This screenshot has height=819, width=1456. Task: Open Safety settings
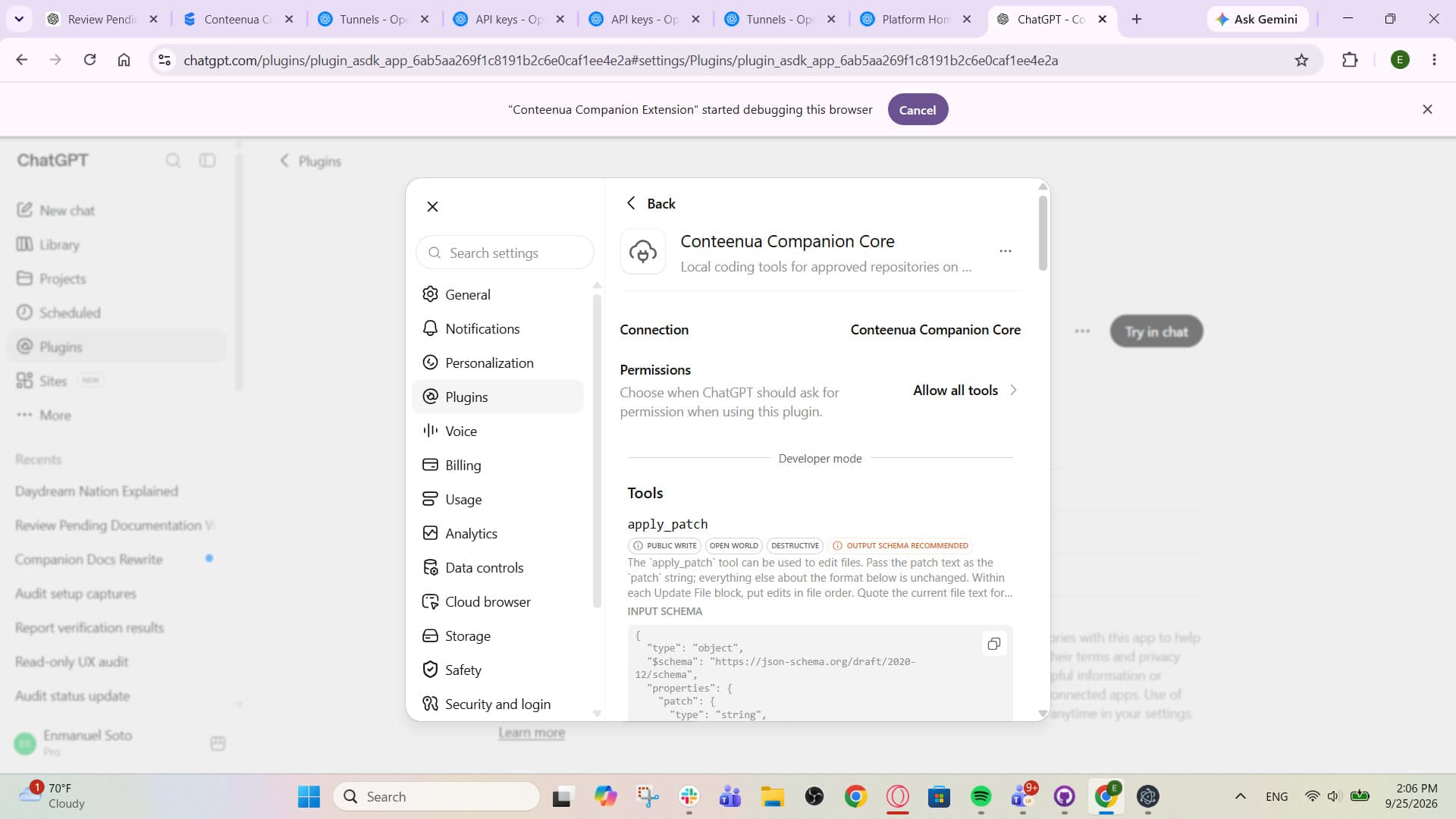pos(497,670)
